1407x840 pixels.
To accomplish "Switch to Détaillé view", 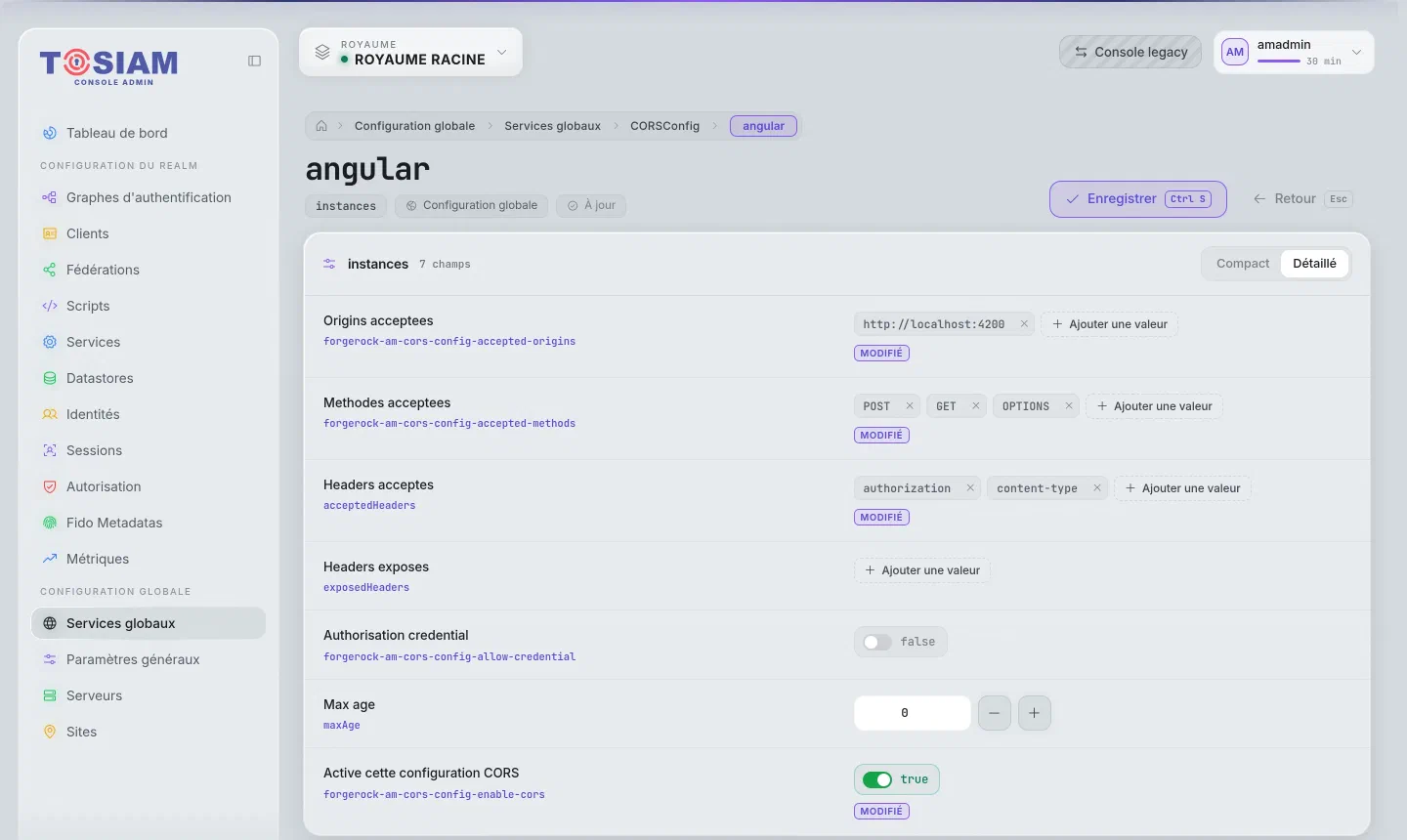I will [1314, 264].
